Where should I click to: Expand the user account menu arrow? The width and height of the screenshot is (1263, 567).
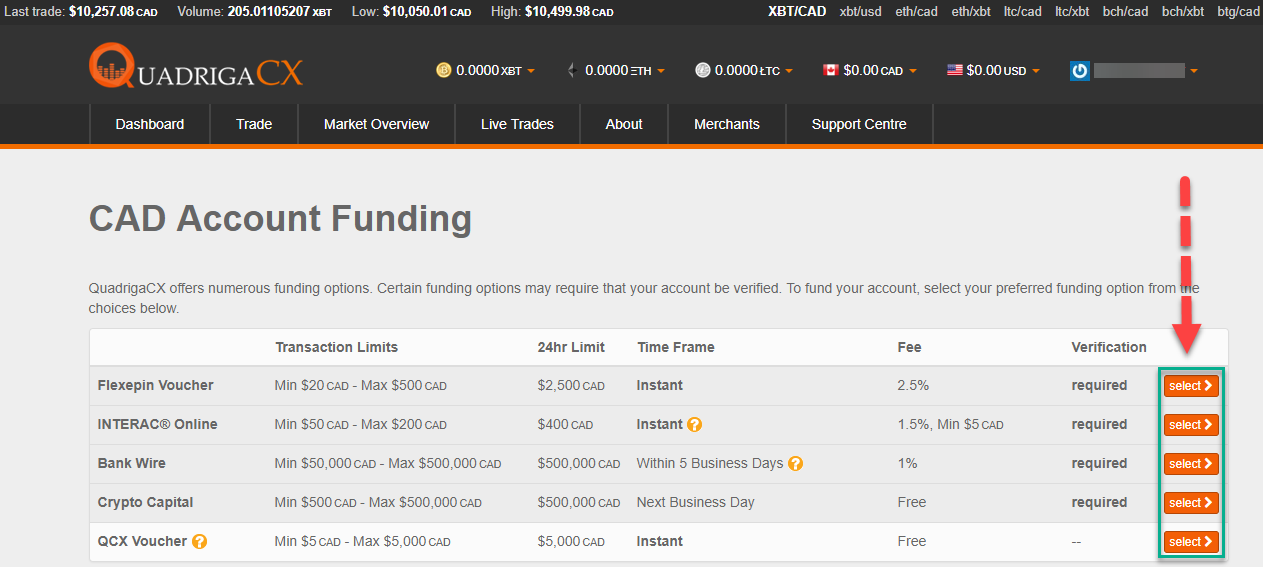point(1194,71)
